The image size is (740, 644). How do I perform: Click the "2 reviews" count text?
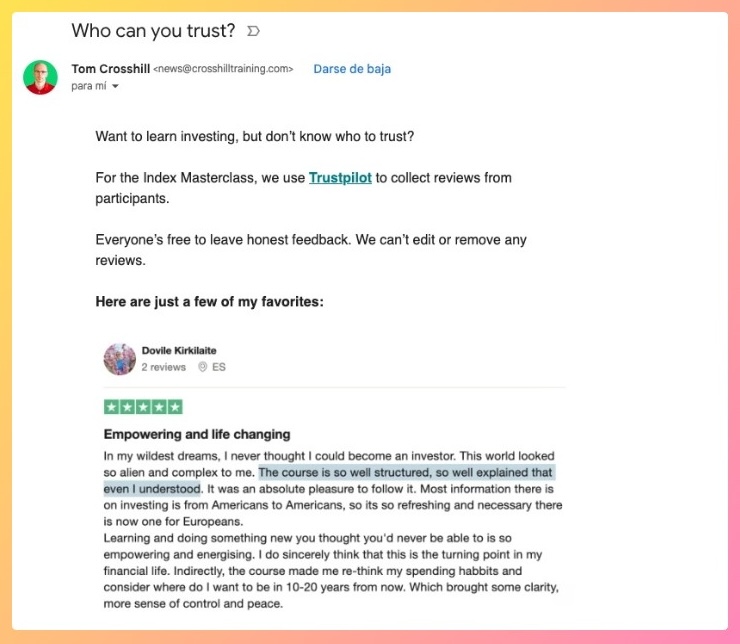click(163, 367)
